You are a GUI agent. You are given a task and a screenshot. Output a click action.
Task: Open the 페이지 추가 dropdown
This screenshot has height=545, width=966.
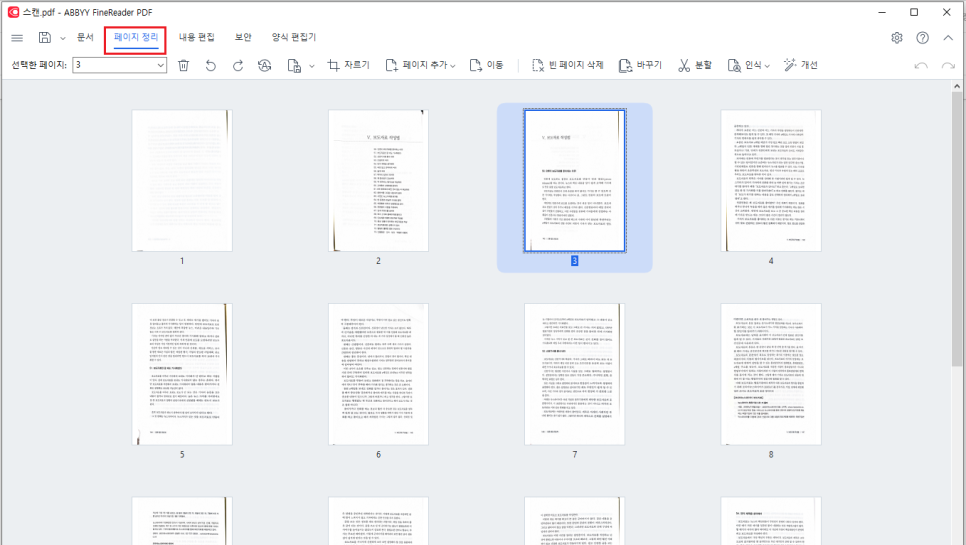pyautogui.click(x=420, y=65)
